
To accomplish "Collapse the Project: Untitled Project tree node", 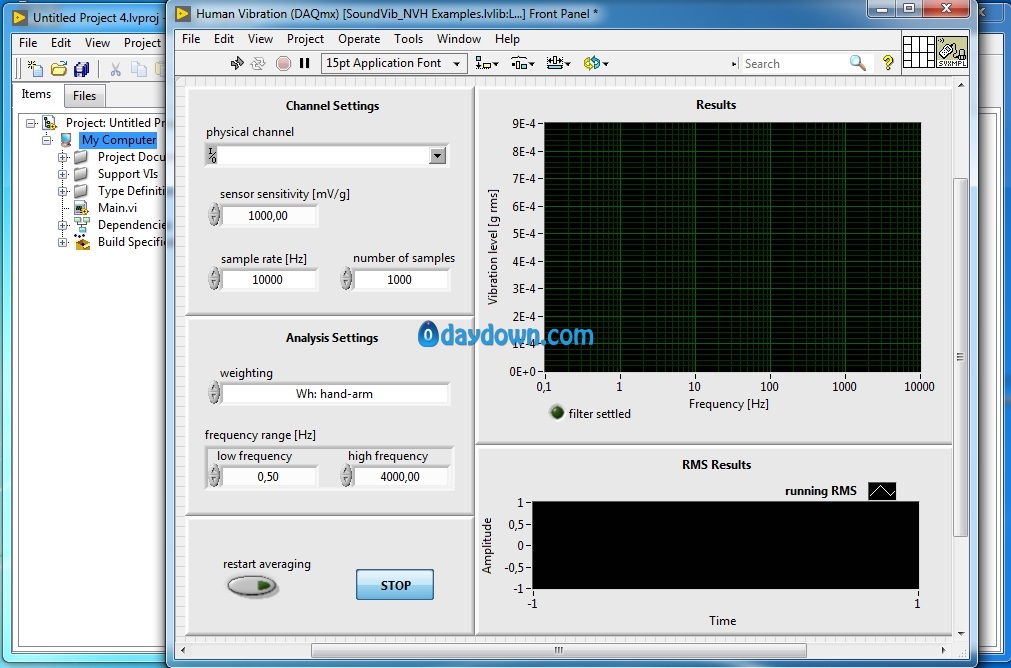I will coord(30,123).
